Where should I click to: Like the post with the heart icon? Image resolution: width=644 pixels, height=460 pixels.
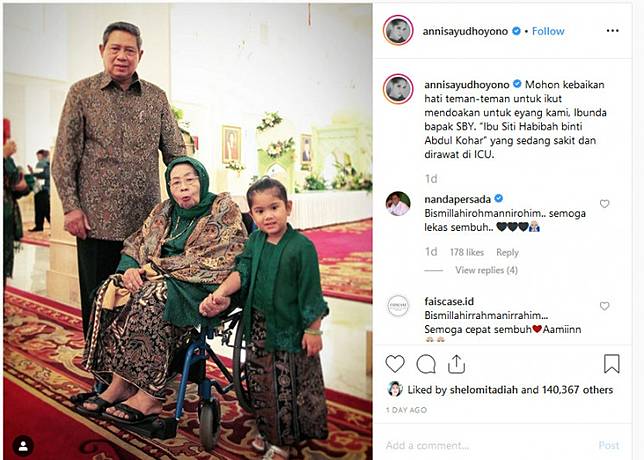click(x=395, y=364)
